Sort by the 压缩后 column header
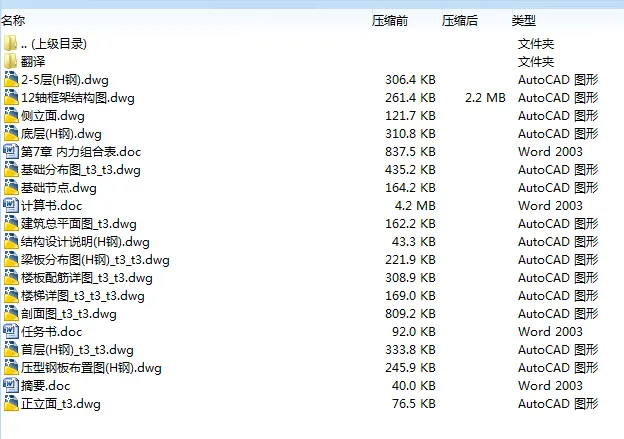 460,20
